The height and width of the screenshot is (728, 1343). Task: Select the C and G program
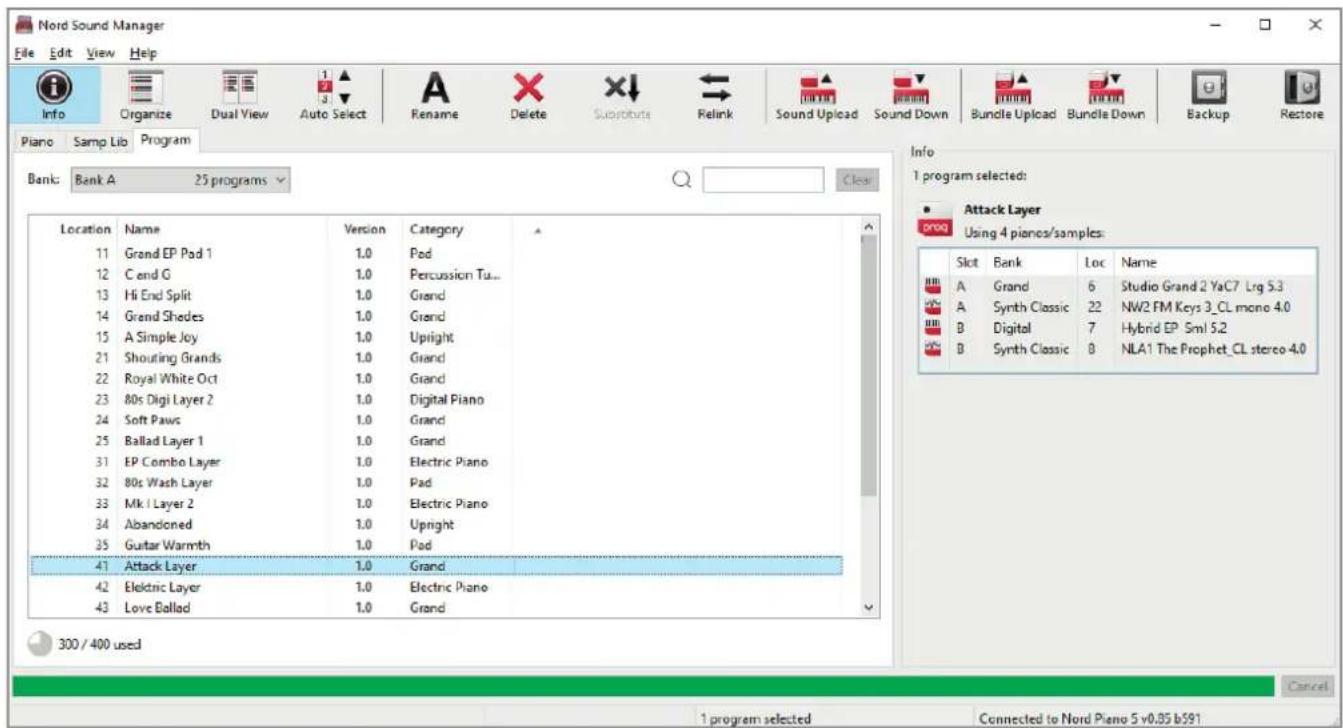pyautogui.click(x=437, y=274)
